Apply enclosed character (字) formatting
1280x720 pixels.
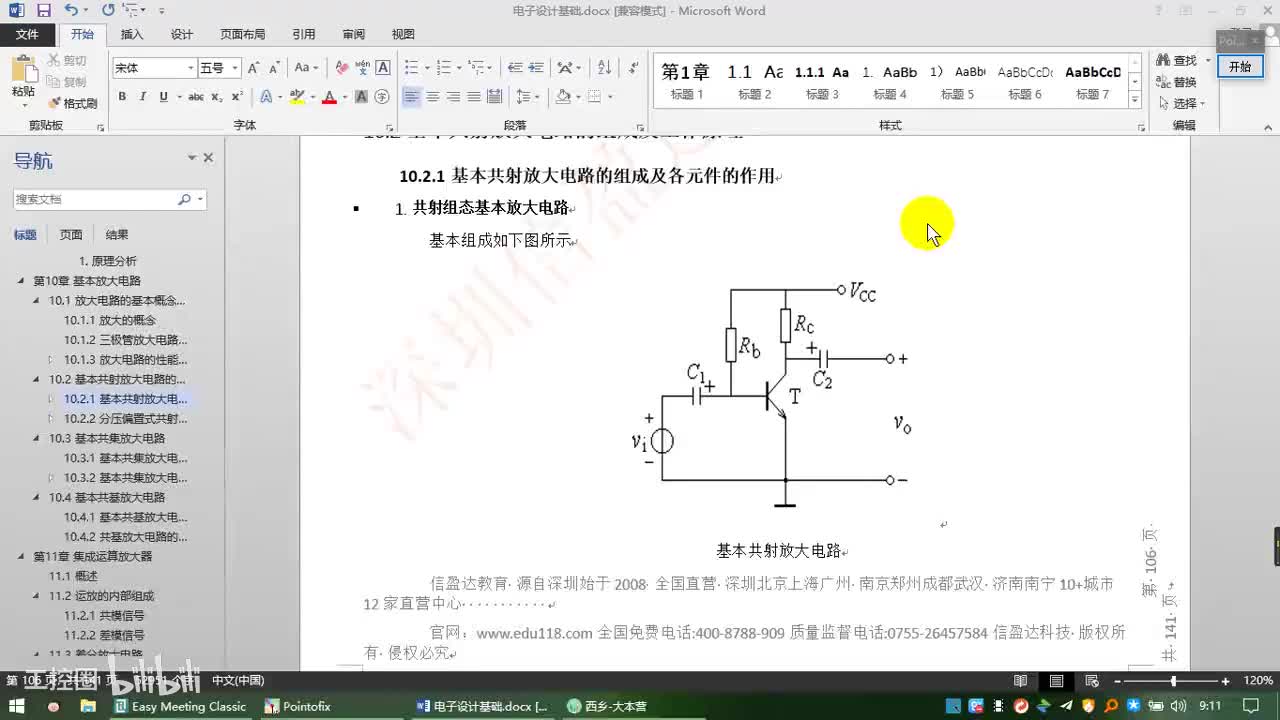382,97
